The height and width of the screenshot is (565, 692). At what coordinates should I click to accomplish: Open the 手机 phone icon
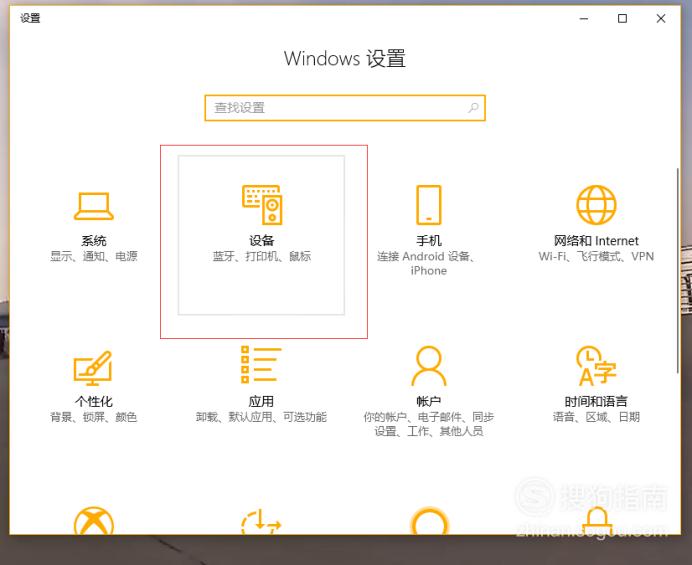click(x=429, y=205)
